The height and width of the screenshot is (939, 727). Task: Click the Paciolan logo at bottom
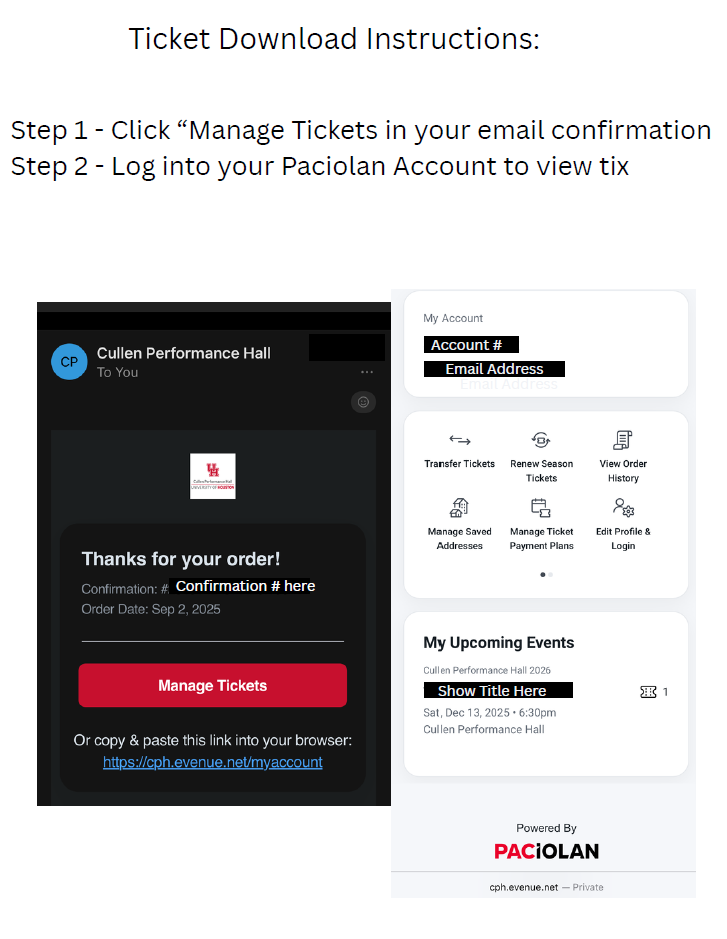click(546, 852)
